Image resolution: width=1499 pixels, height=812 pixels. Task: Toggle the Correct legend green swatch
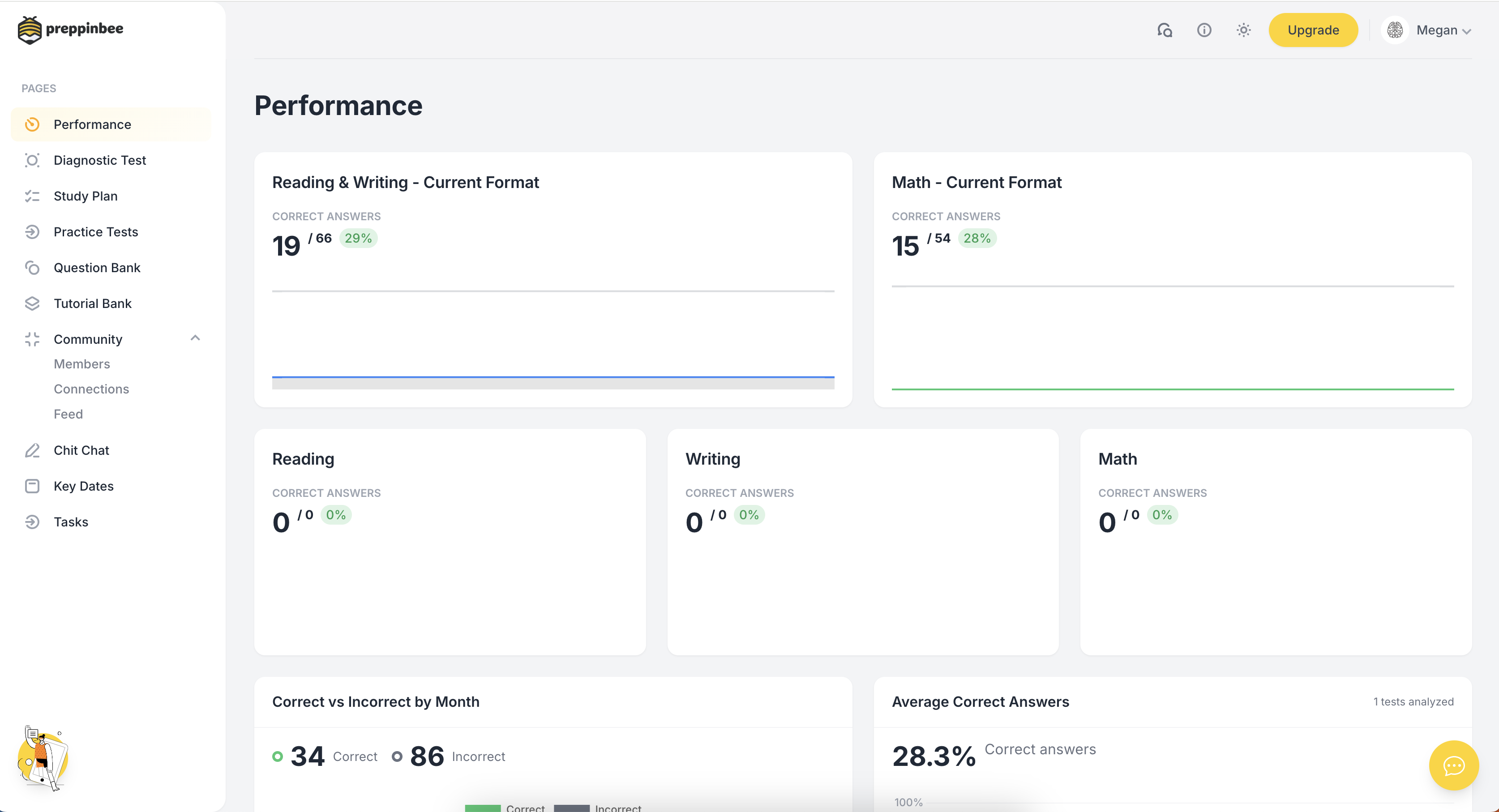point(482,808)
